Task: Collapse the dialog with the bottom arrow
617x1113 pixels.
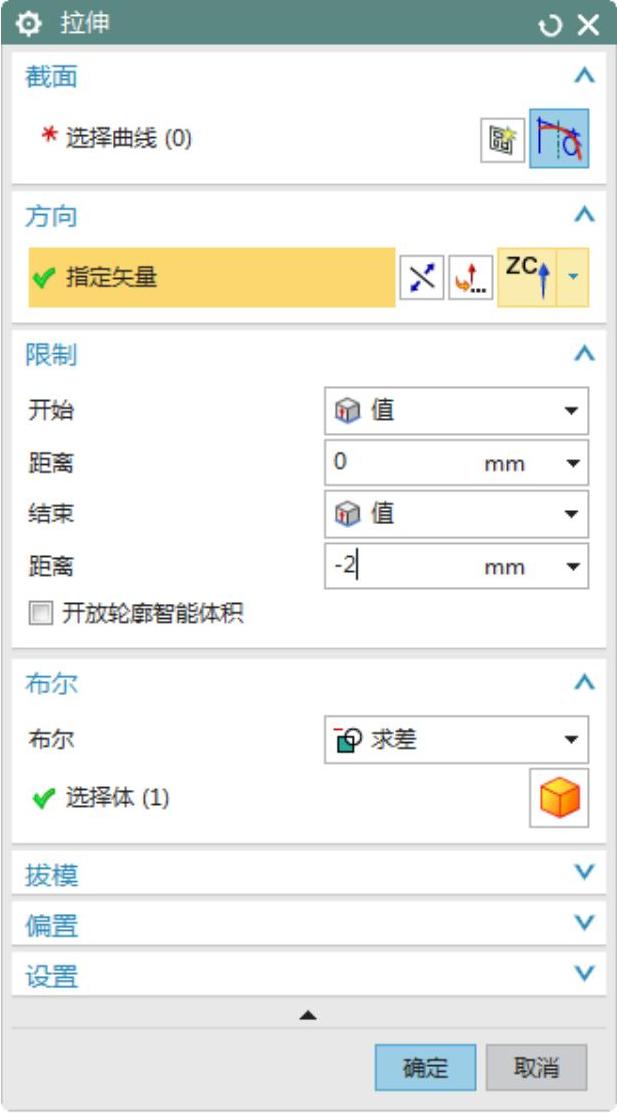Action: coord(308,1015)
